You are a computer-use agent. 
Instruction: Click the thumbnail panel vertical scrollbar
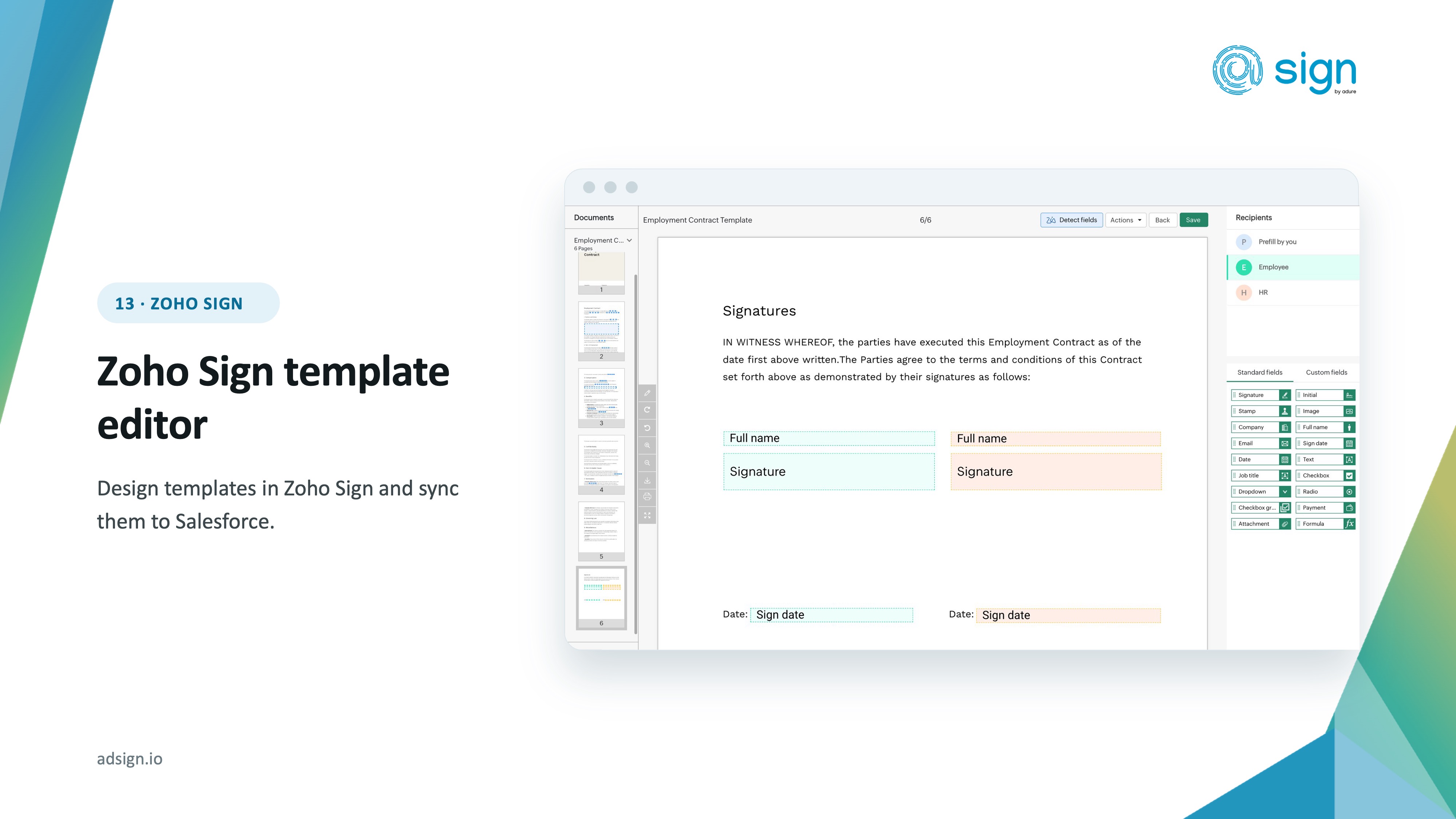click(636, 454)
